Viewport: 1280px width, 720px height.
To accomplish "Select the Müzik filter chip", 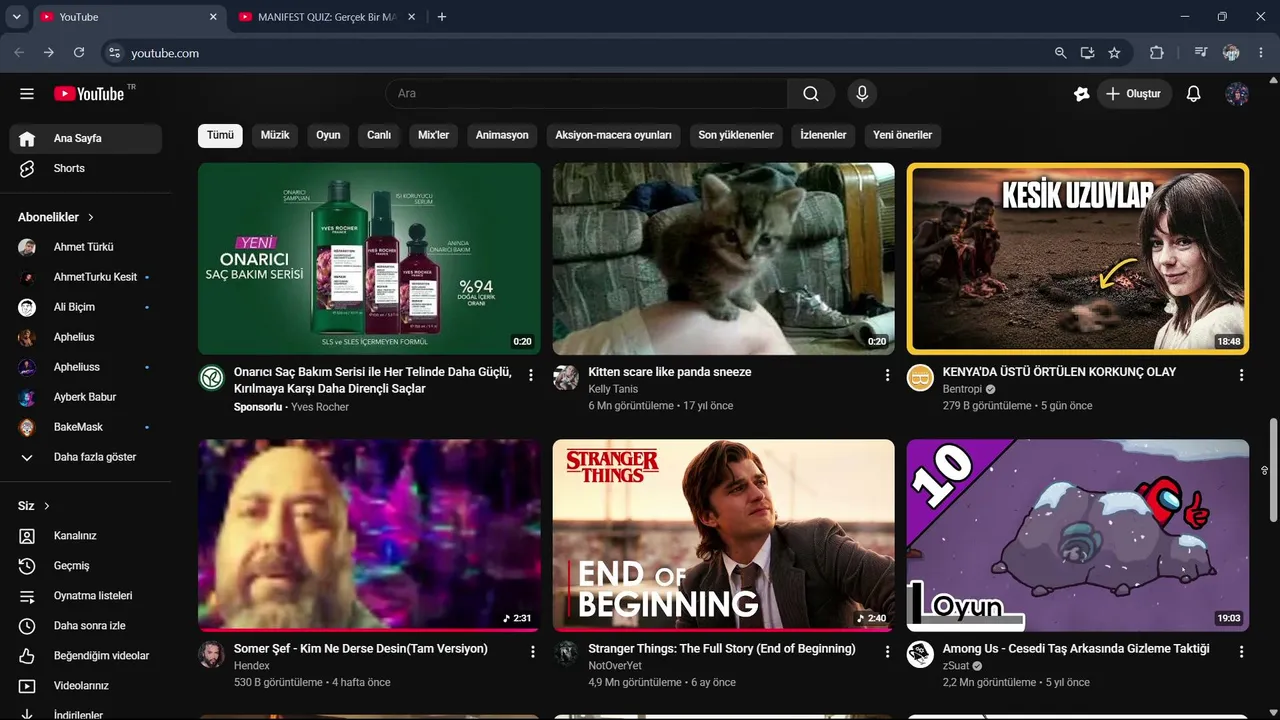I will [275, 135].
